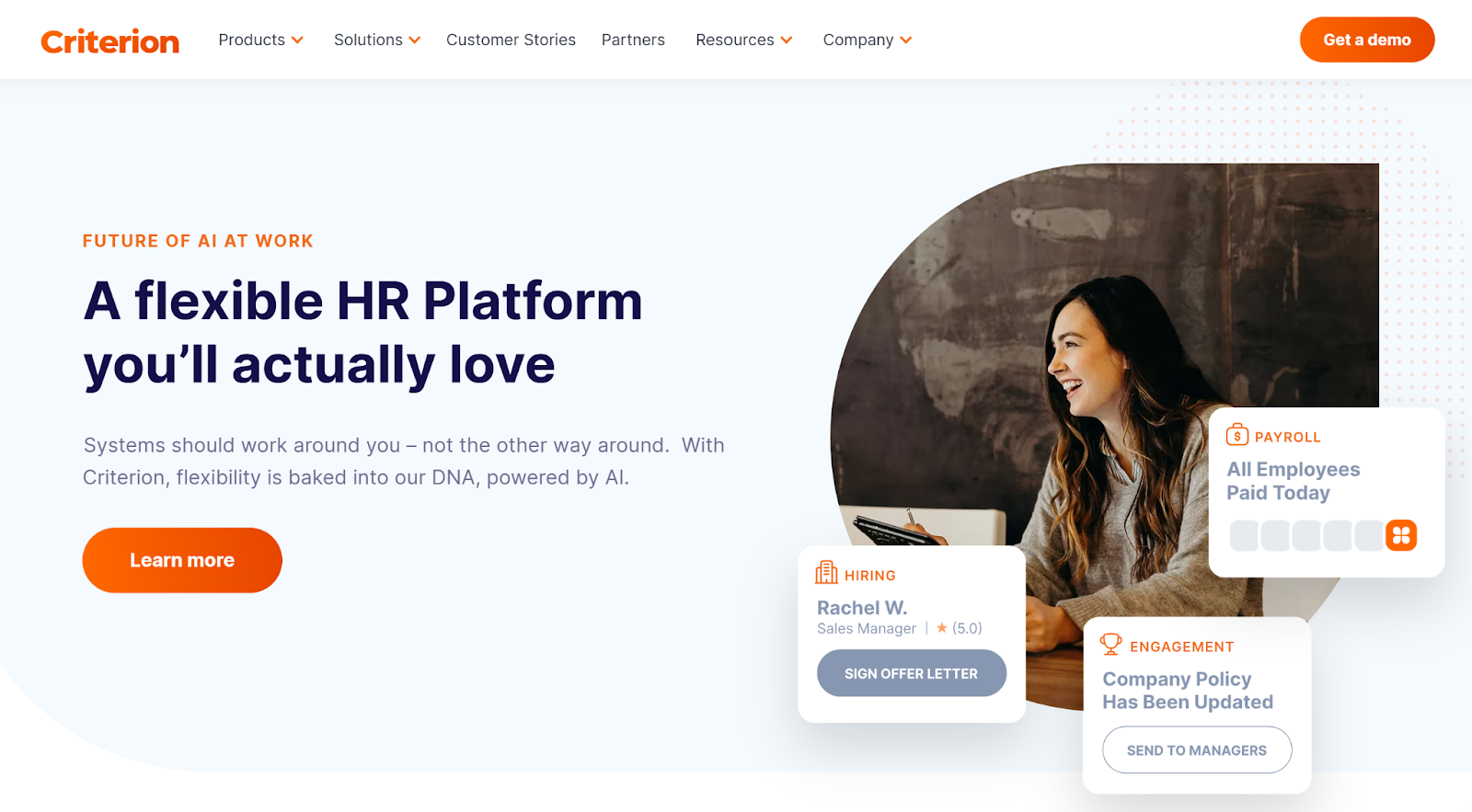Expand the Resources dropdown chevron
Viewport: 1472px width, 812px height.
click(787, 40)
